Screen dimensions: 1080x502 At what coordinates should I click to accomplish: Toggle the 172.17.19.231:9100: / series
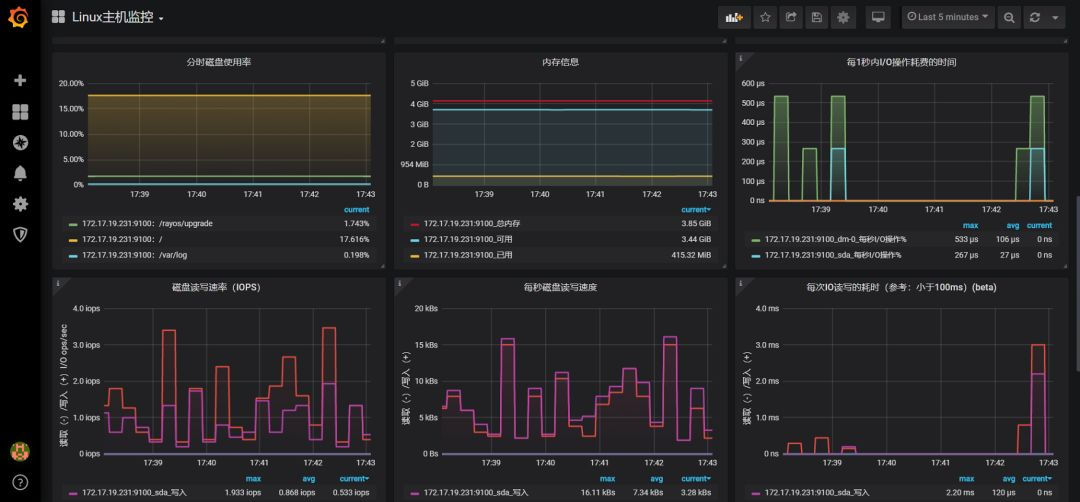[123, 239]
